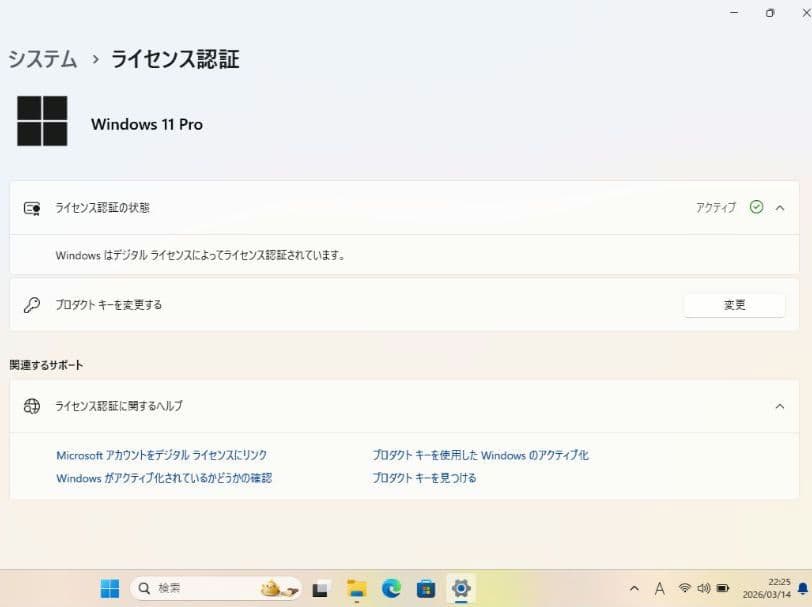Click the volume speaker tray icon

point(703,588)
